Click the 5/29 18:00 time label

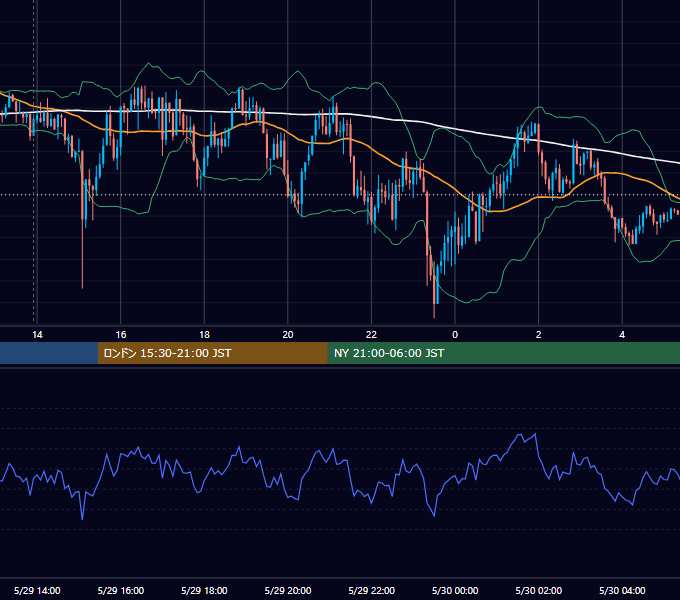204,590
